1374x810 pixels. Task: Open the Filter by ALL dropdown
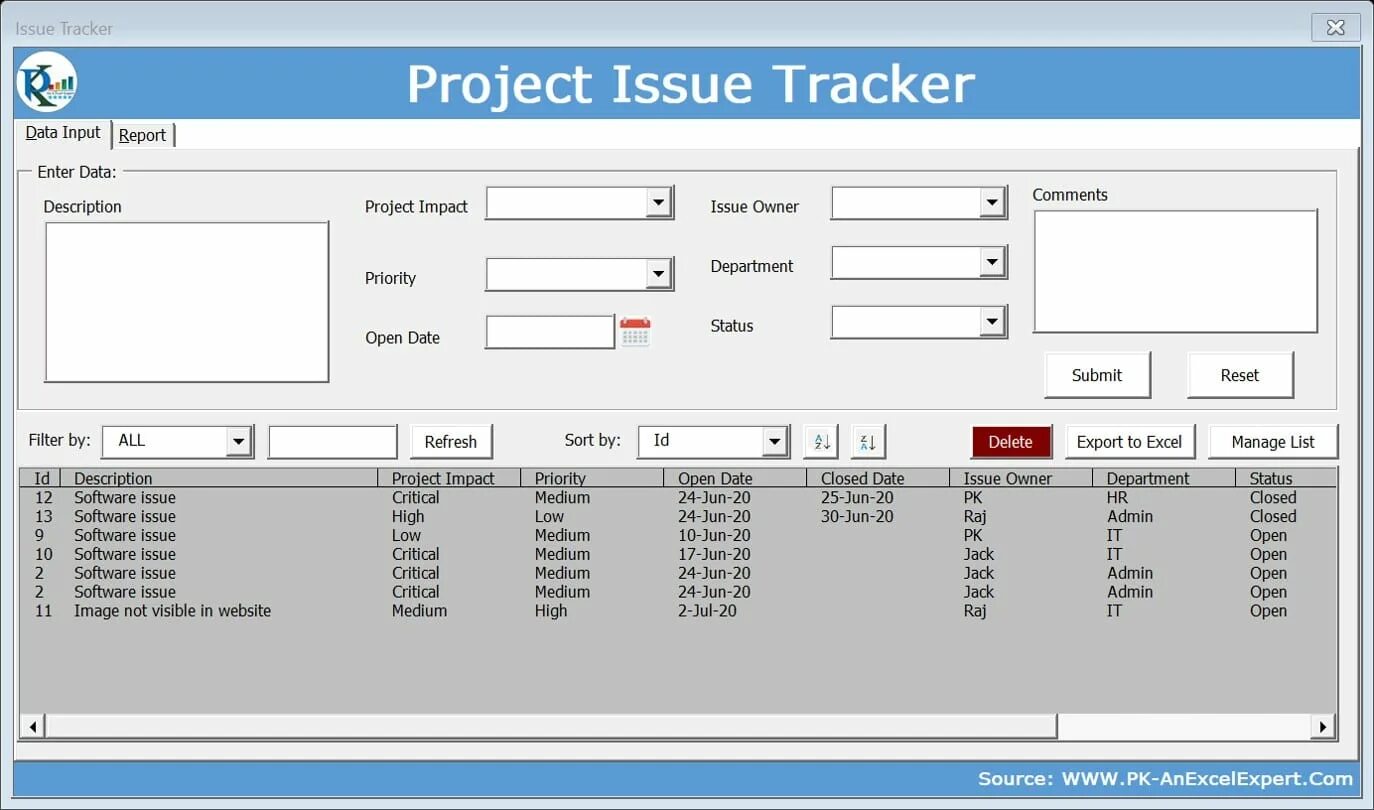[238, 441]
